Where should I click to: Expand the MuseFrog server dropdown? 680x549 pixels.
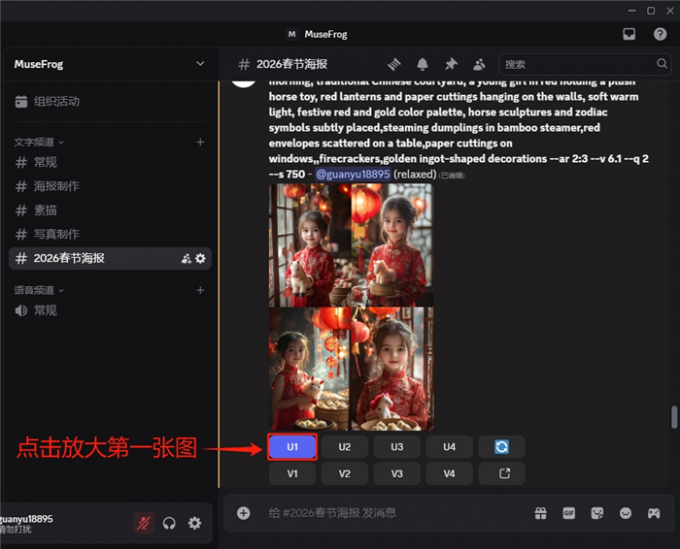pyautogui.click(x=200, y=64)
